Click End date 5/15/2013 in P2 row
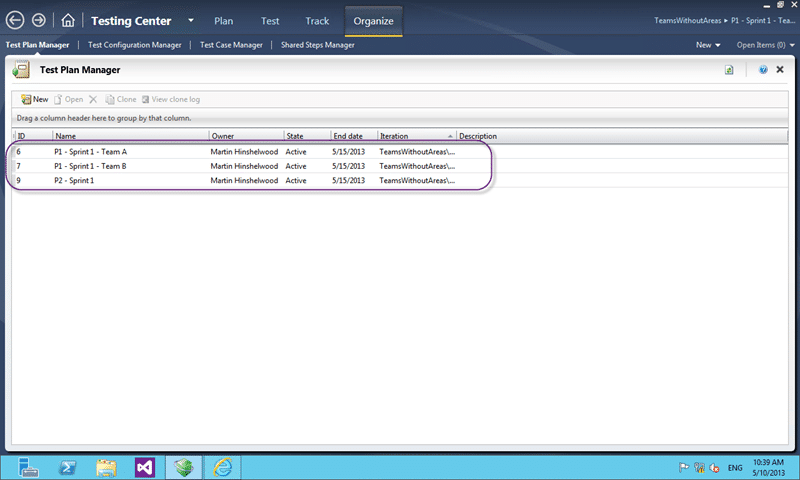The width and height of the screenshot is (800, 480). [x=348, y=180]
